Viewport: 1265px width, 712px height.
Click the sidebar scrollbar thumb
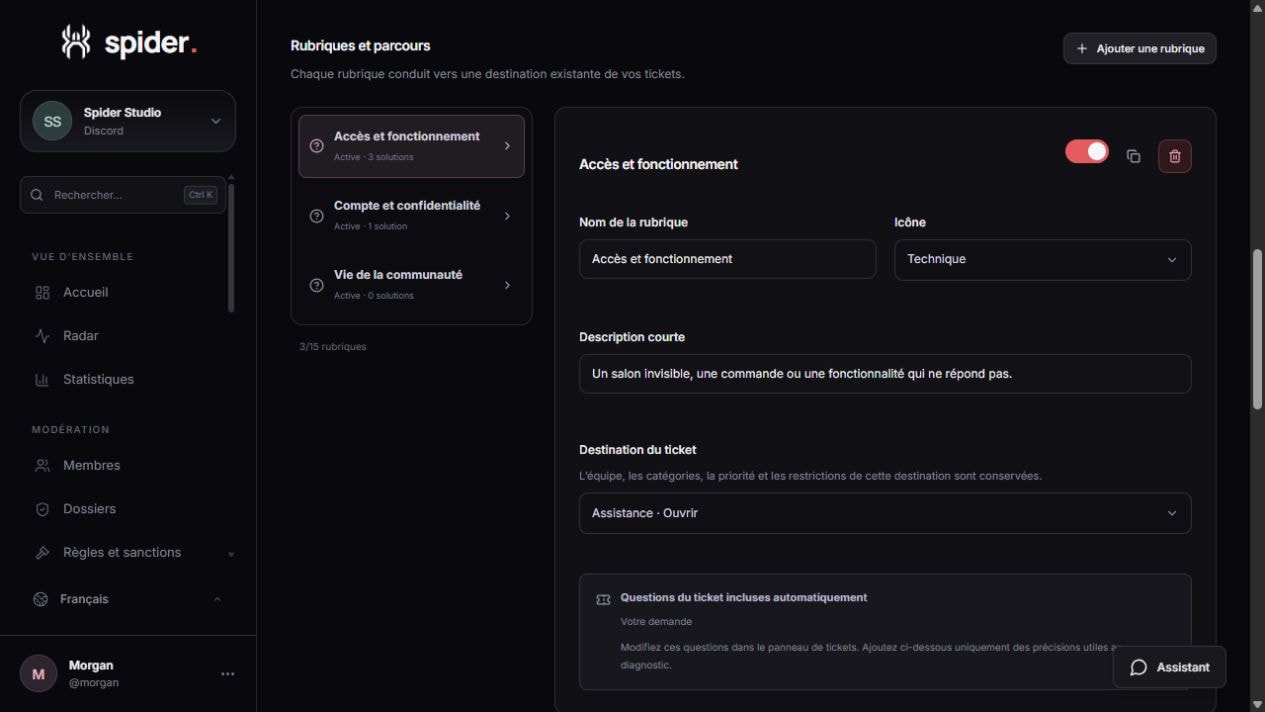[232, 246]
